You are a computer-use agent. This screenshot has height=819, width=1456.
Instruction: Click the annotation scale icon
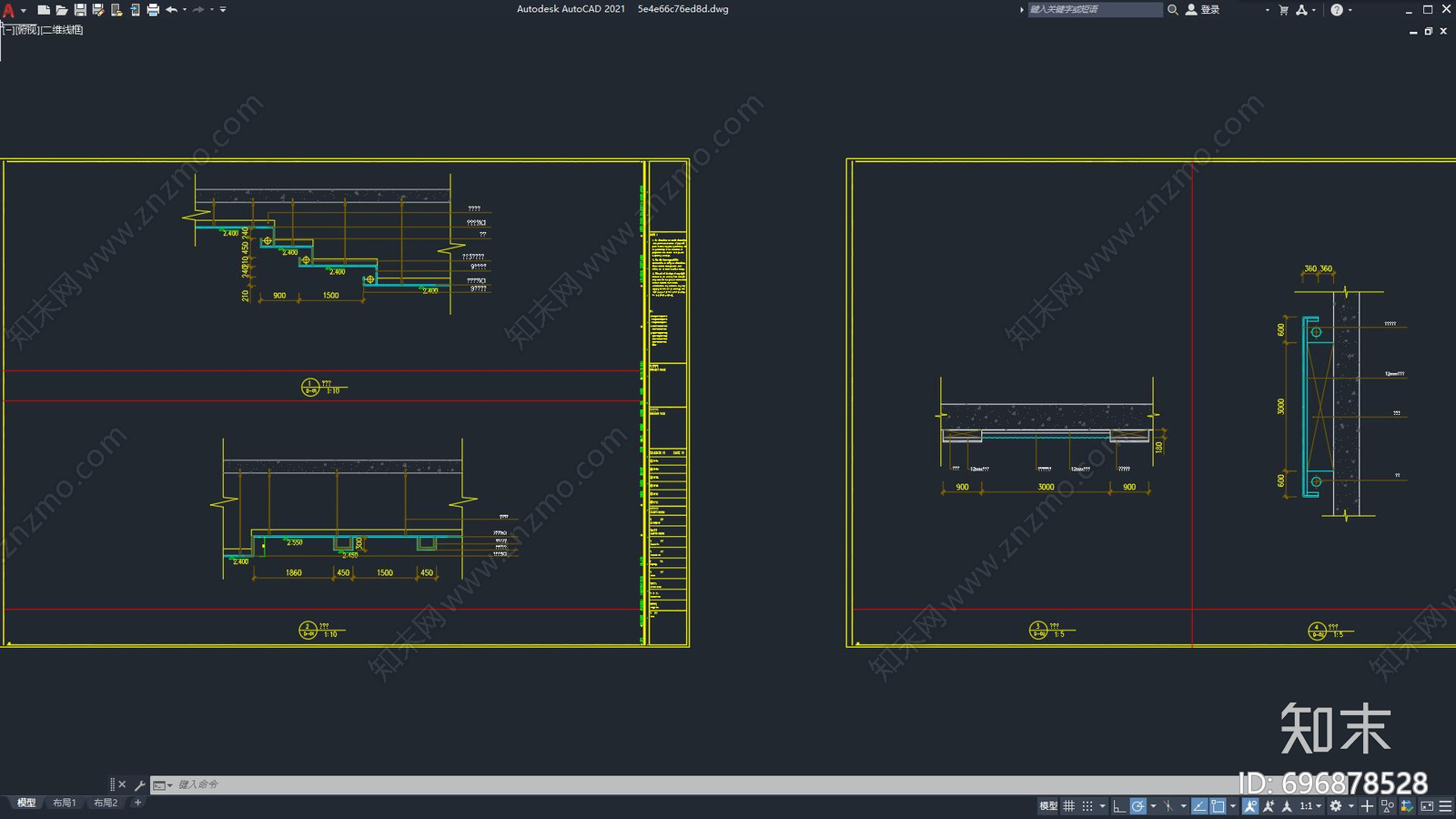[x=1287, y=806]
